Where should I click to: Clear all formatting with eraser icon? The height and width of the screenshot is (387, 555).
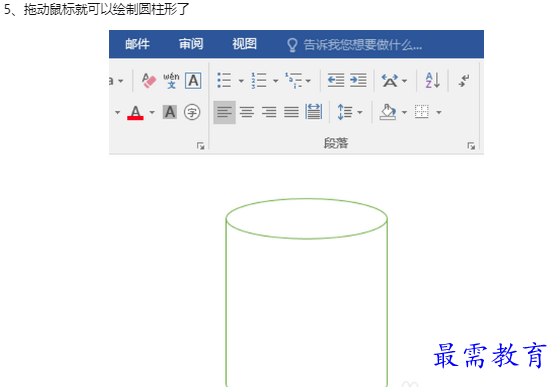tap(149, 80)
